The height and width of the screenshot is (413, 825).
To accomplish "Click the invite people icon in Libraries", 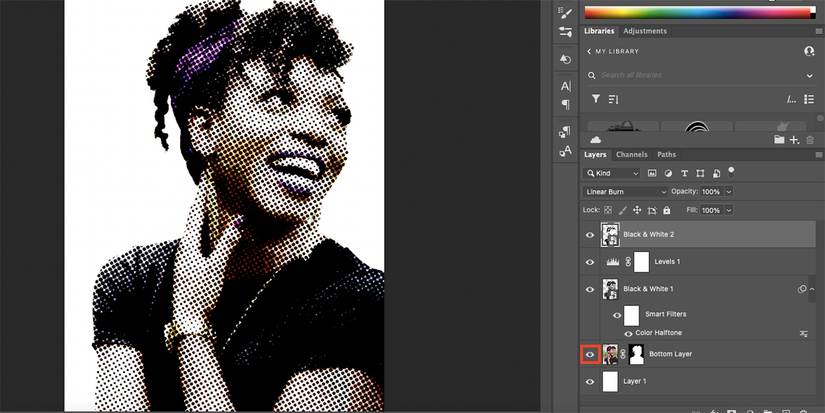I will (x=809, y=51).
